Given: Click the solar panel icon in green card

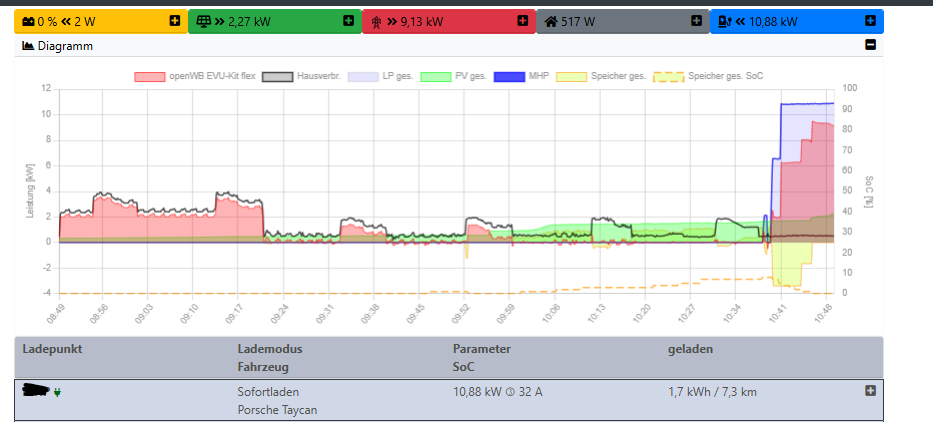Looking at the screenshot, I should point(203,22).
